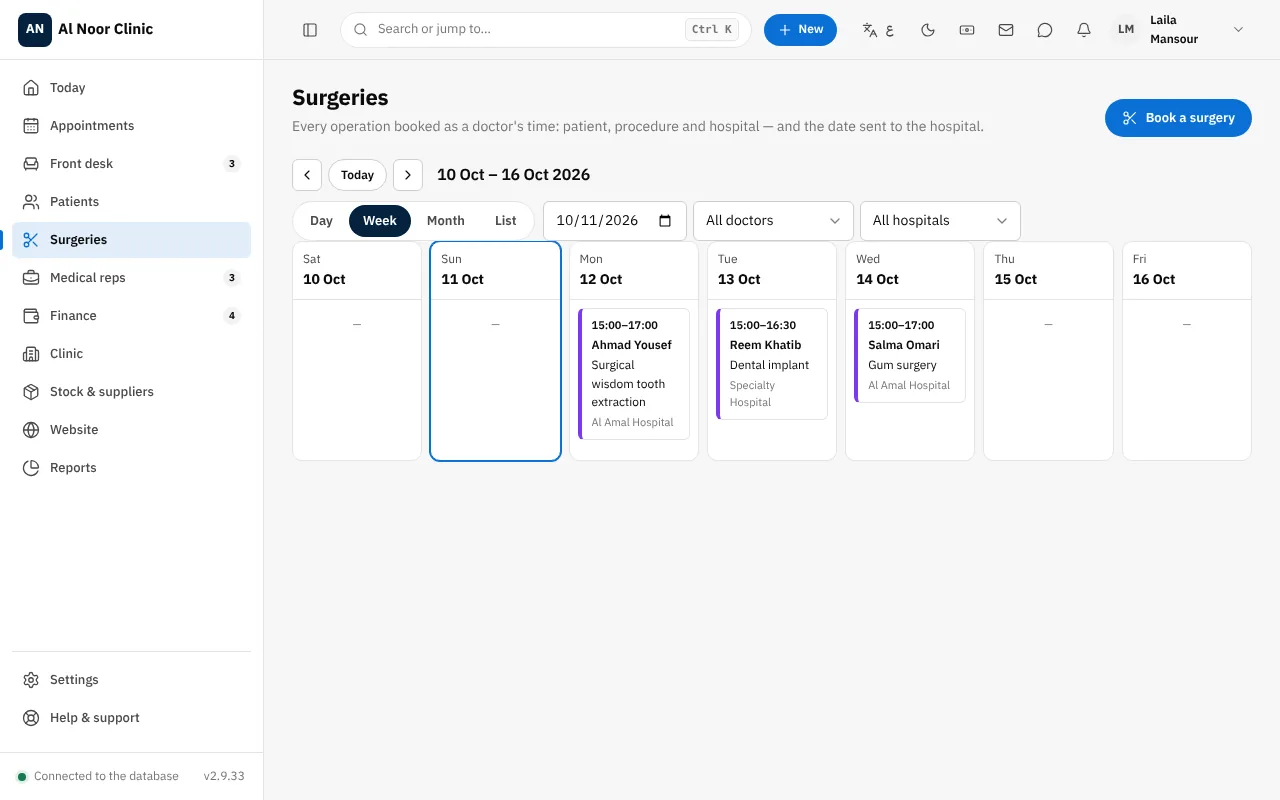Open Reem Khatib dental implant card
Image resolution: width=1280 pixels, height=800 pixels.
pyautogui.click(x=772, y=364)
